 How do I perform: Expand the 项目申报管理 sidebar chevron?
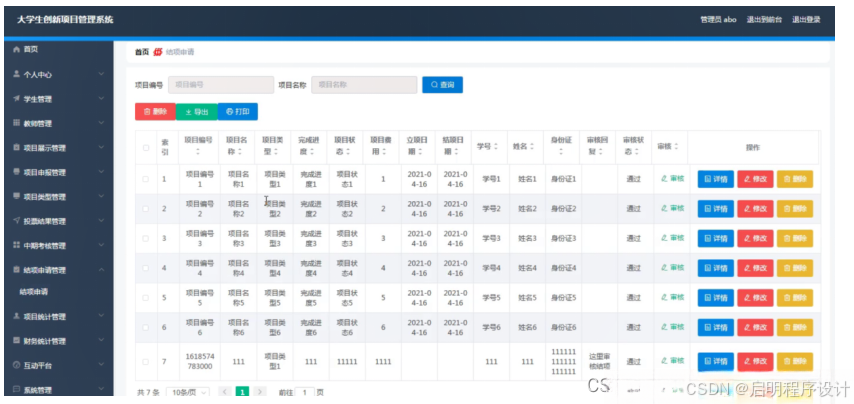point(101,172)
